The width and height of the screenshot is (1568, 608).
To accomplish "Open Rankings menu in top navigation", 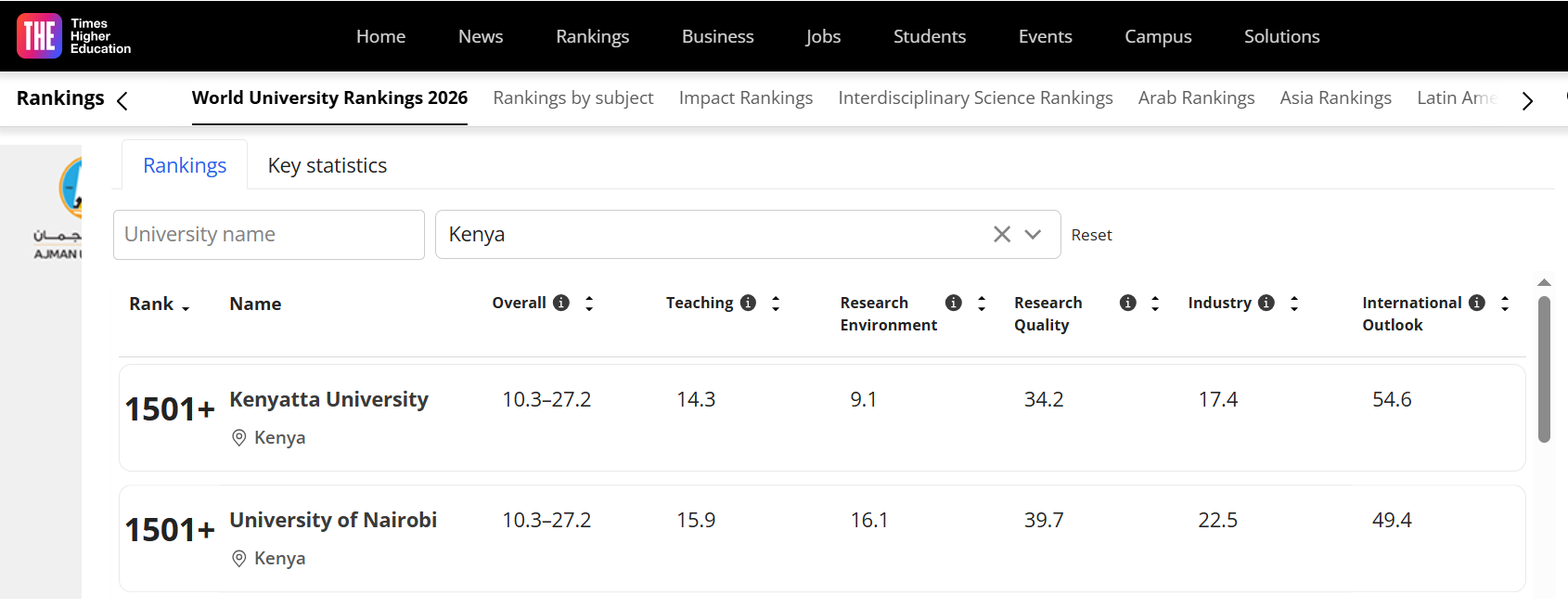I will coord(593,36).
